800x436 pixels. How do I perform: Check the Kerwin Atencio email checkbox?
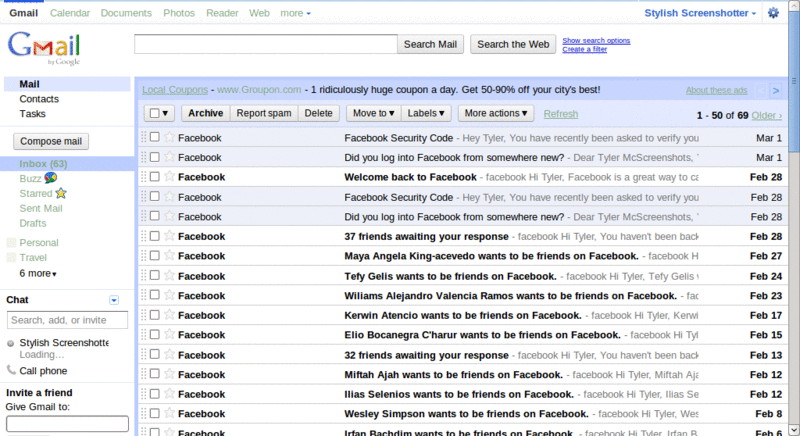tap(155, 315)
